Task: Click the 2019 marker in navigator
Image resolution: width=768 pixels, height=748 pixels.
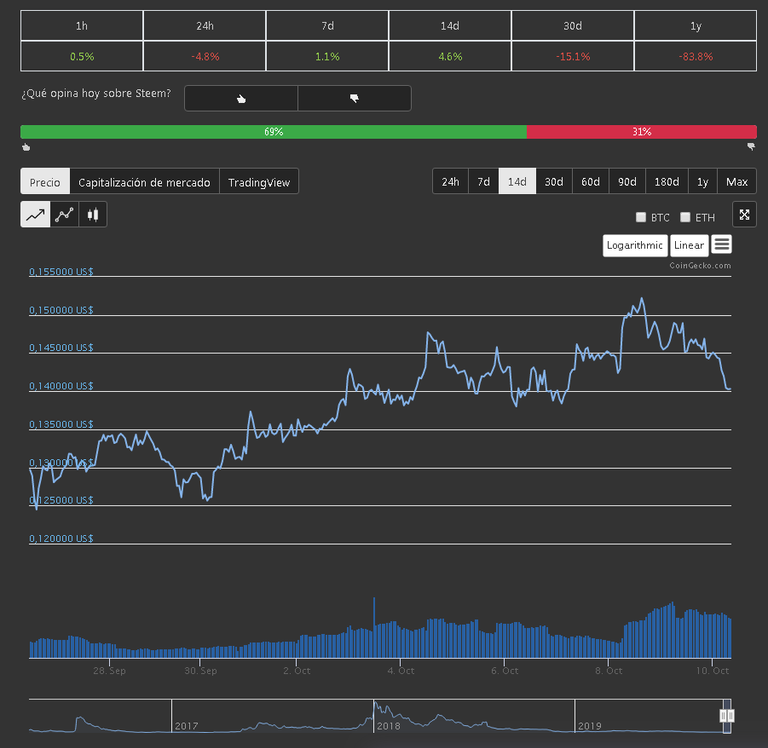Action: pyautogui.click(x=590, y=725)
